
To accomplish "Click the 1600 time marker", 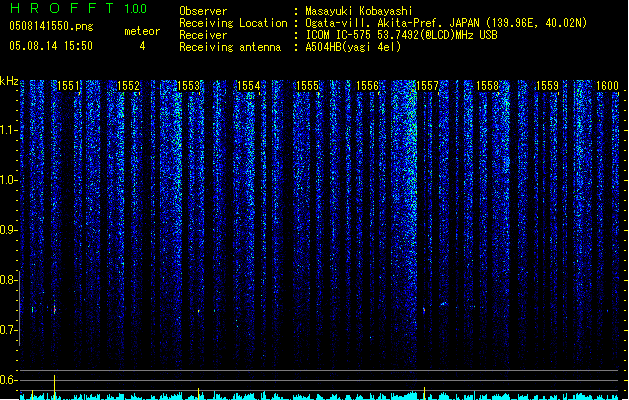I will click(x=607, y=86).
